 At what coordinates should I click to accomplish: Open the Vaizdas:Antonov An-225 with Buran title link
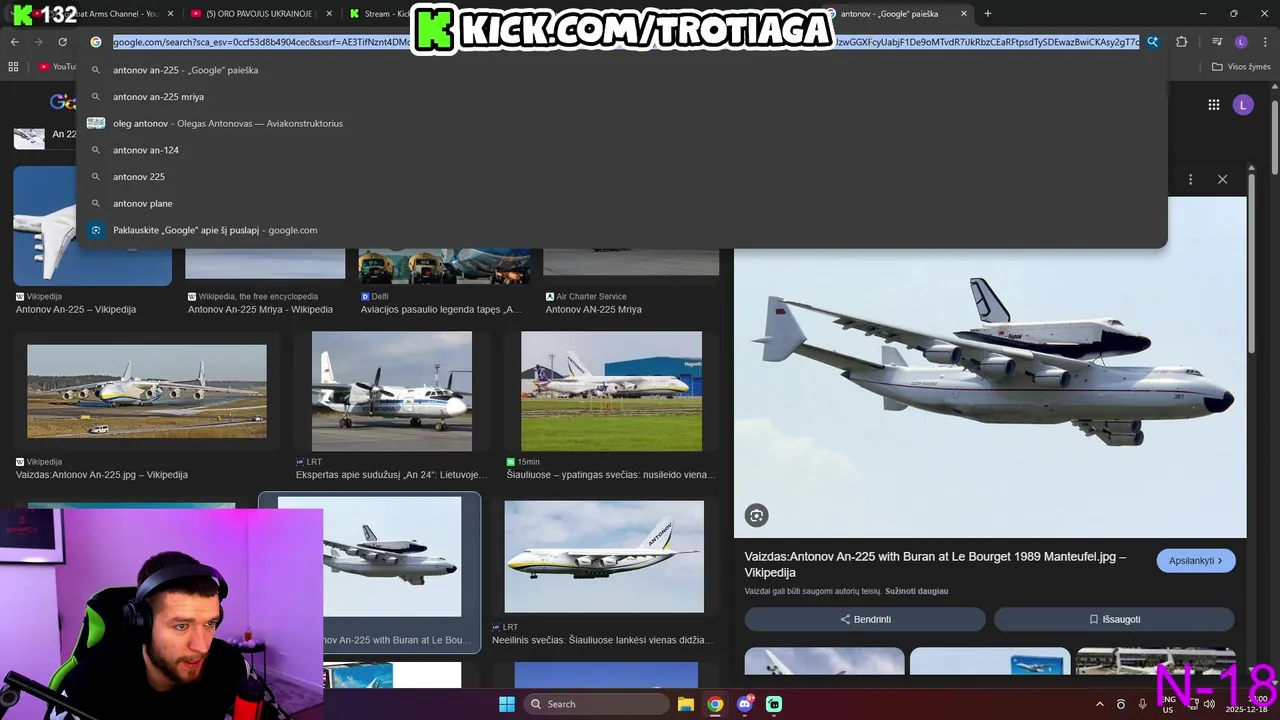[x=935, y=564]
